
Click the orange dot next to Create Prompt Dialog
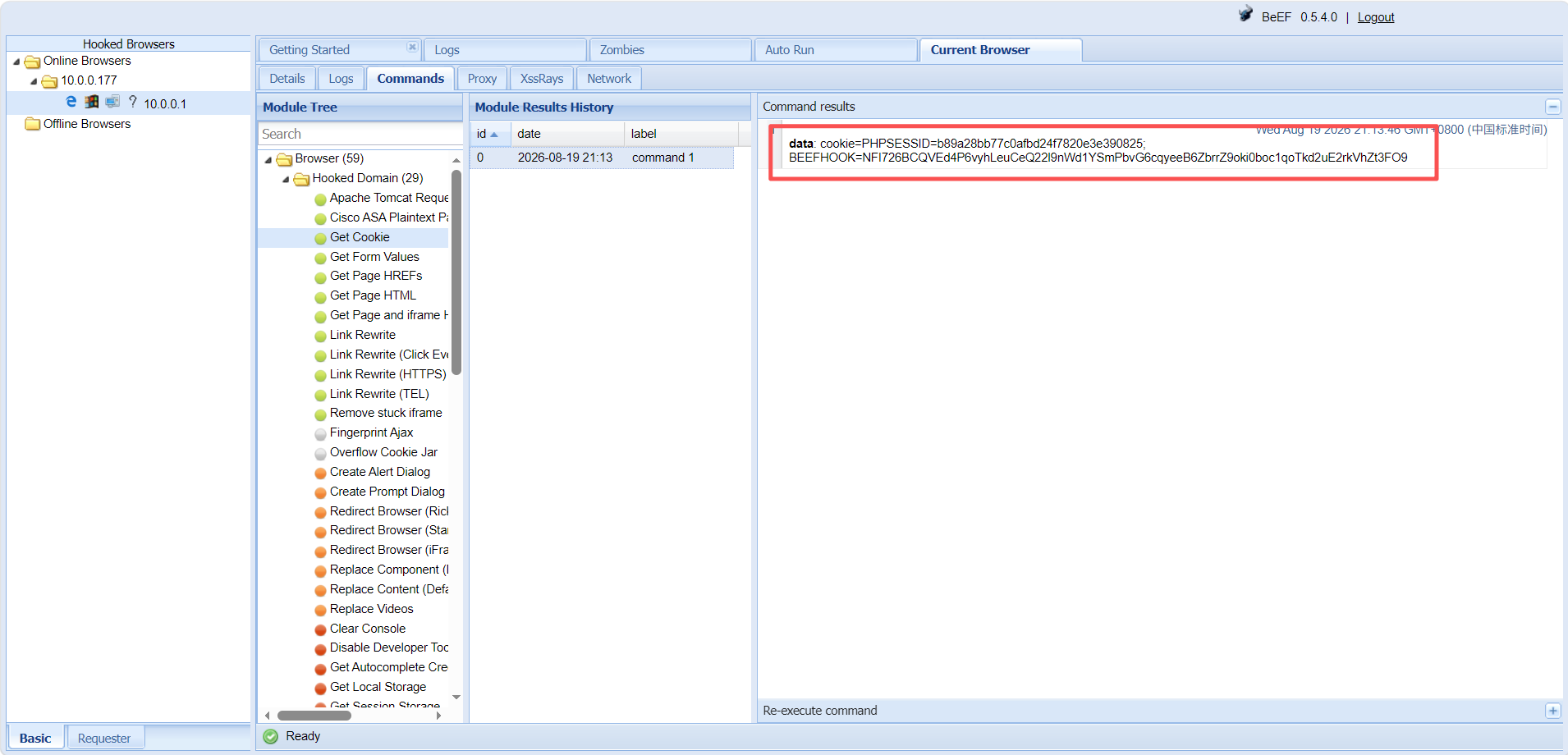[320, 492]
